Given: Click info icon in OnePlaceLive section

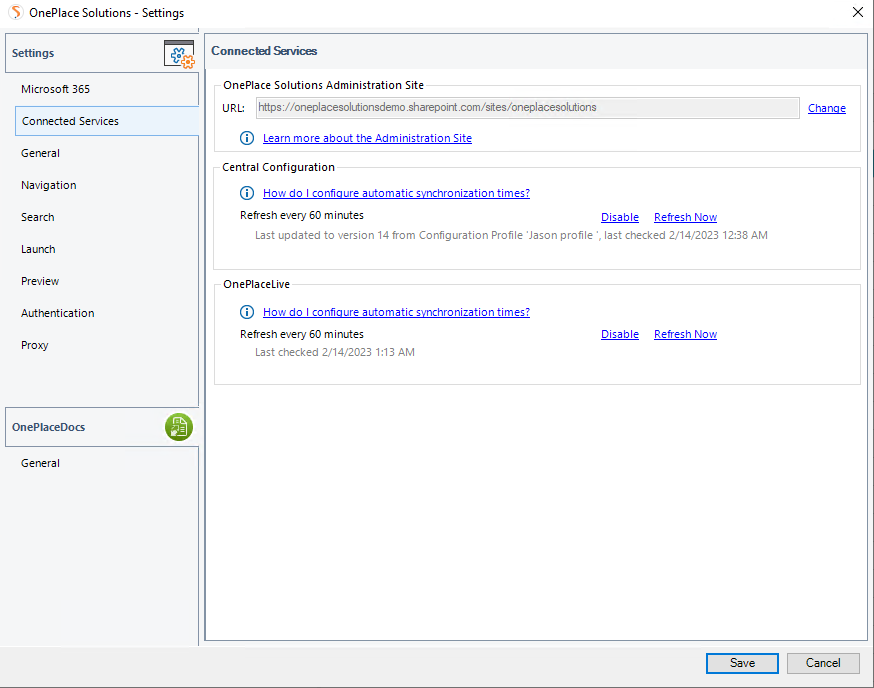Looking at the screenshot, I should 247,312.
